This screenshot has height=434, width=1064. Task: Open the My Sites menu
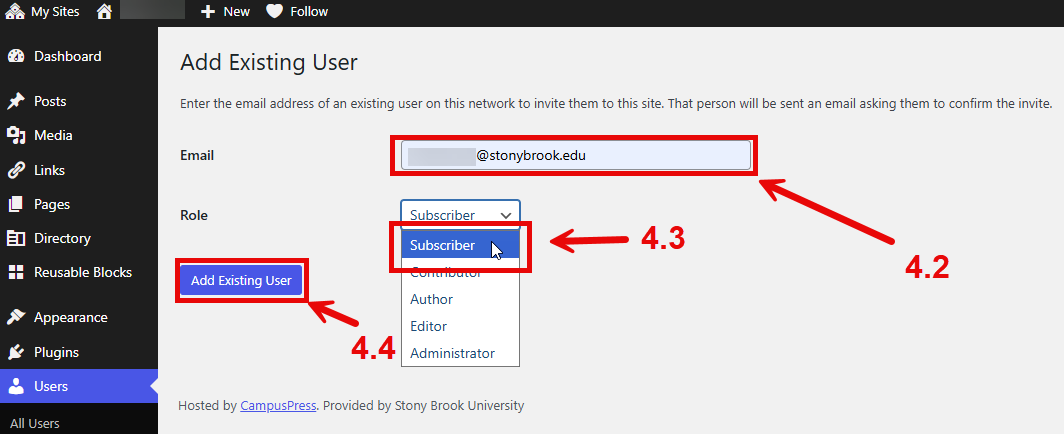43,12
